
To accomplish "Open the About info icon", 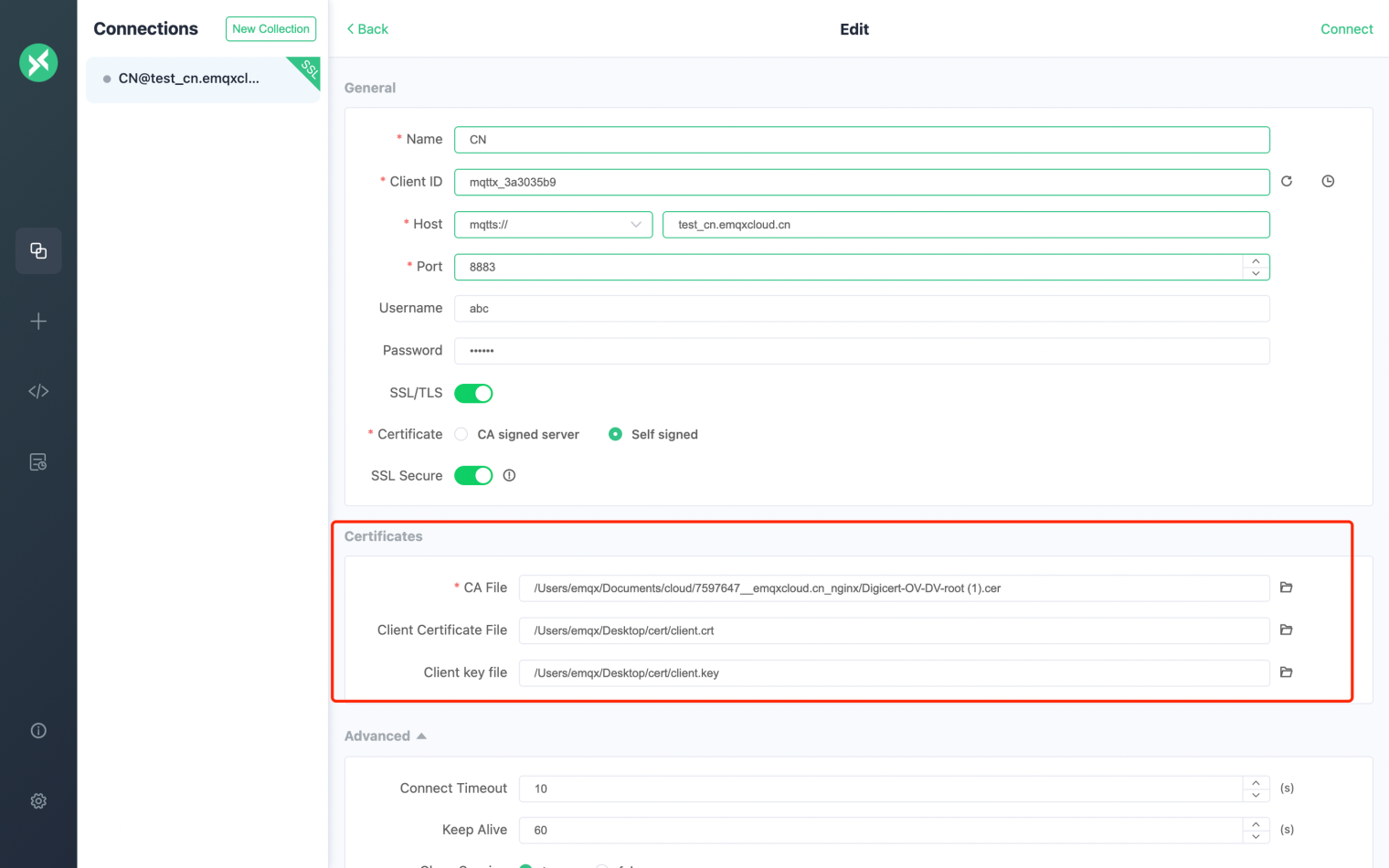I will coord(38,730).
